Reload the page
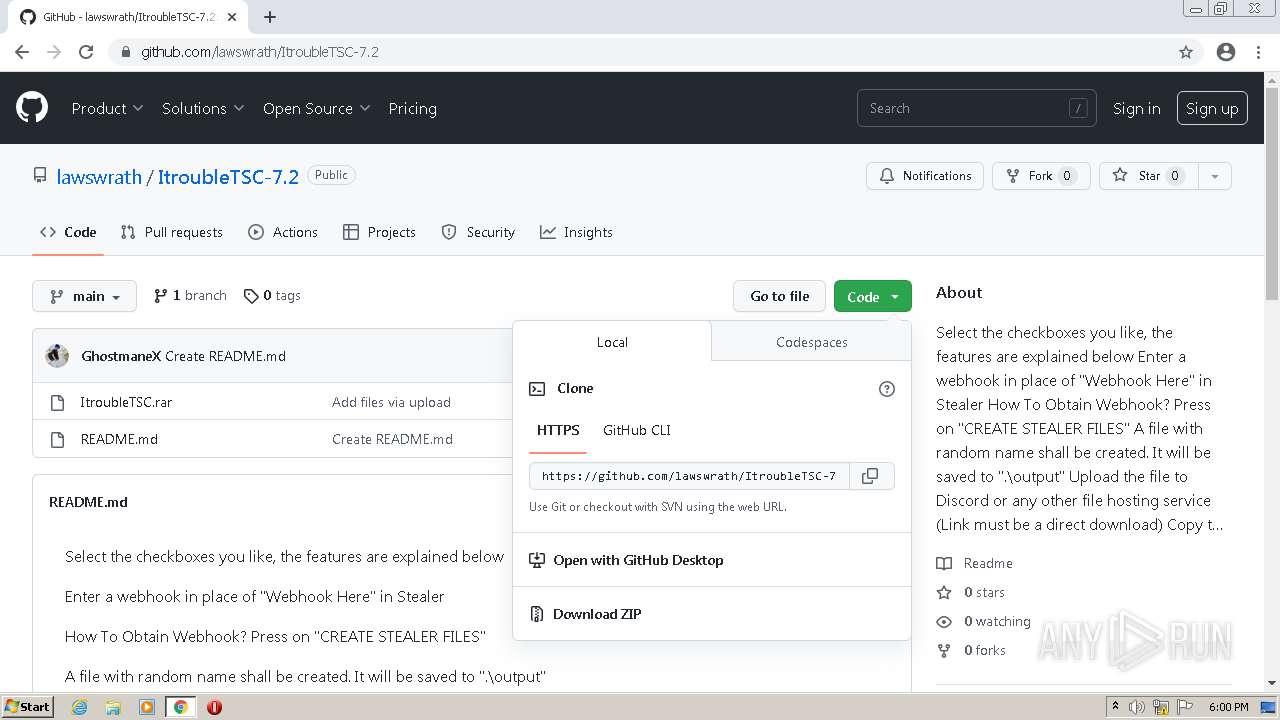The height and width of the screenshot is (720, 1280). [x=86, y=52]
